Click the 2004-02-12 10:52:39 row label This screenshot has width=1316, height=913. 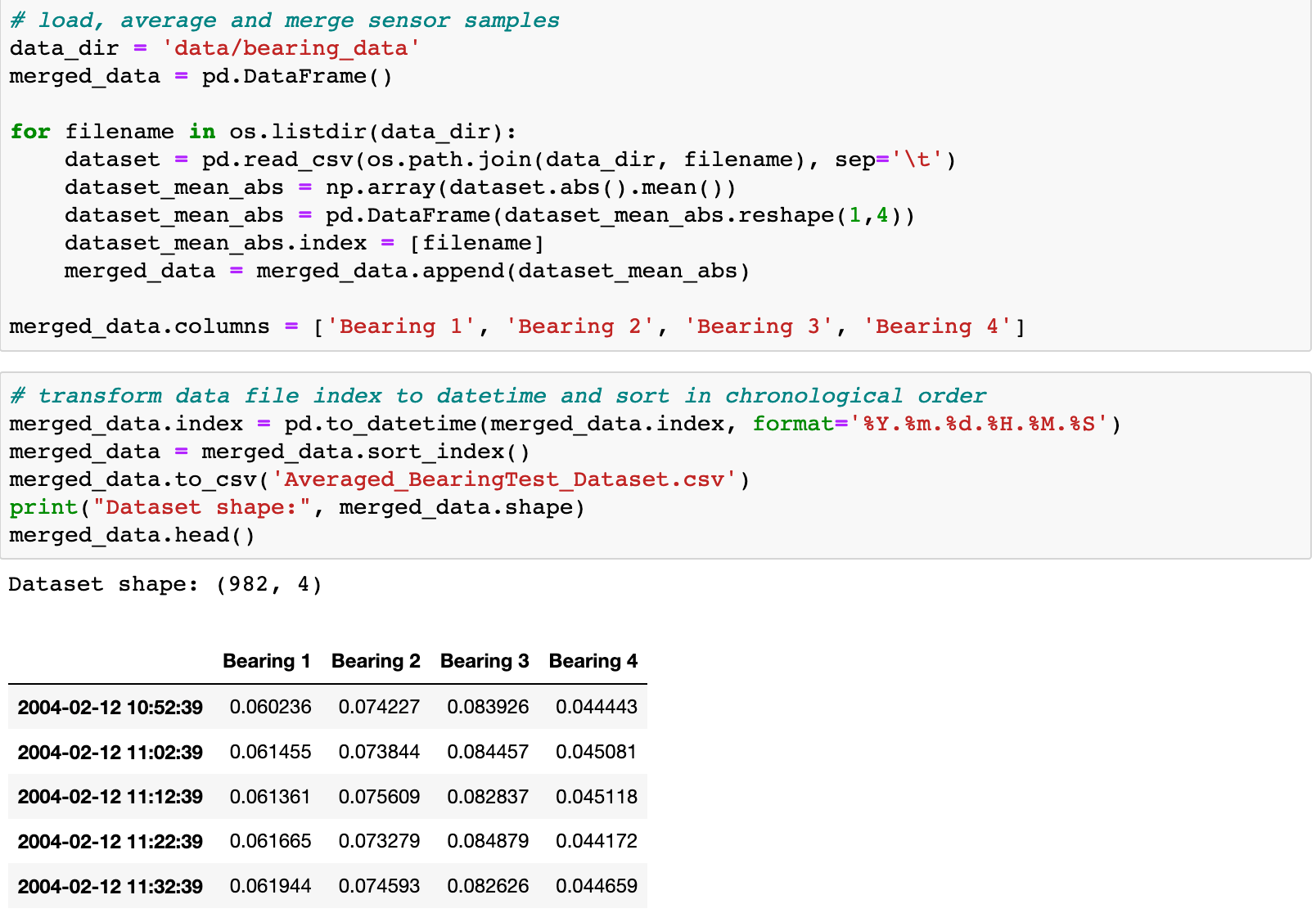[x=110, y=707]
